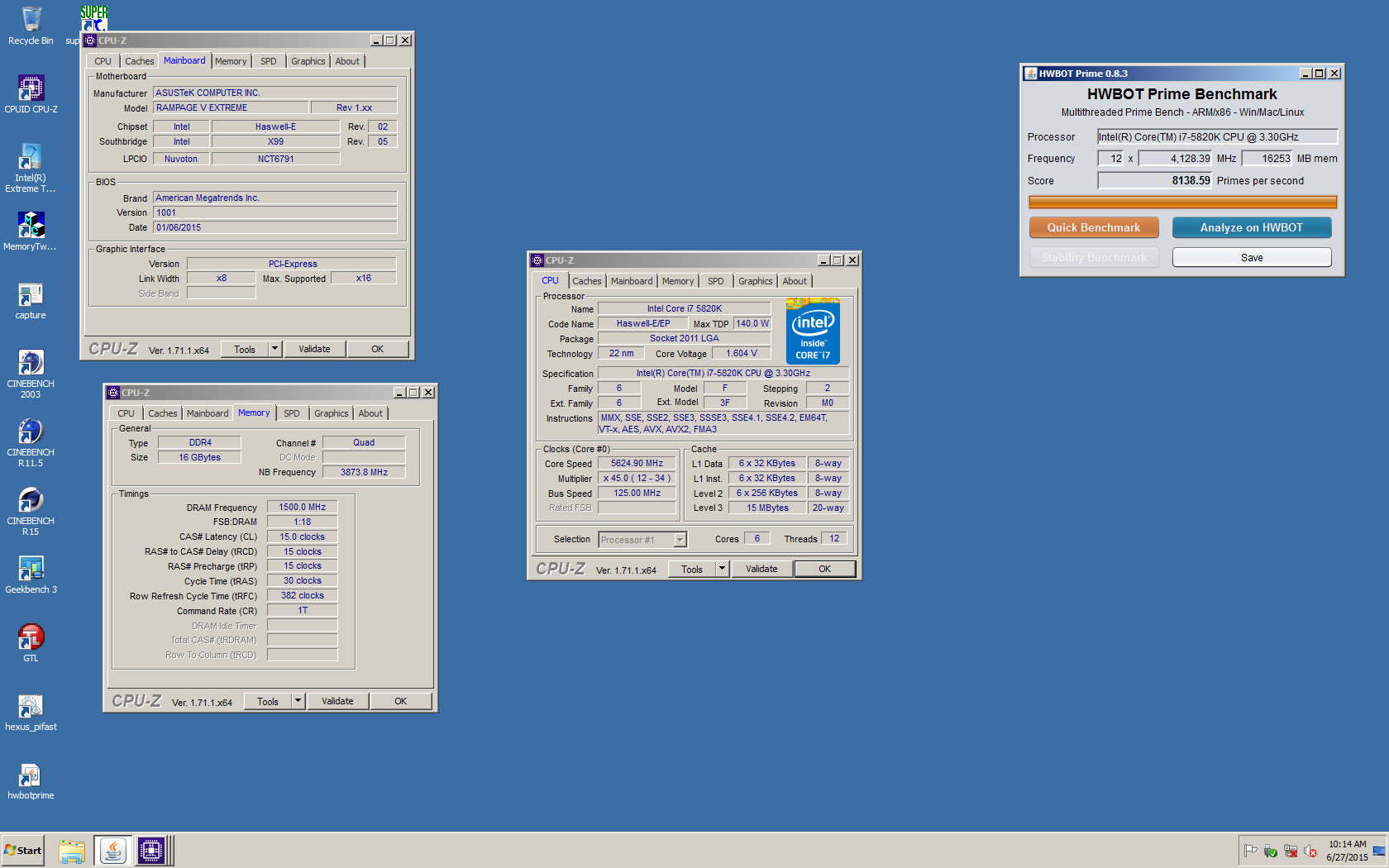
Task: Click the DRAM Frequency 1500.0 MHz field
Action: [x=303, y=508]
